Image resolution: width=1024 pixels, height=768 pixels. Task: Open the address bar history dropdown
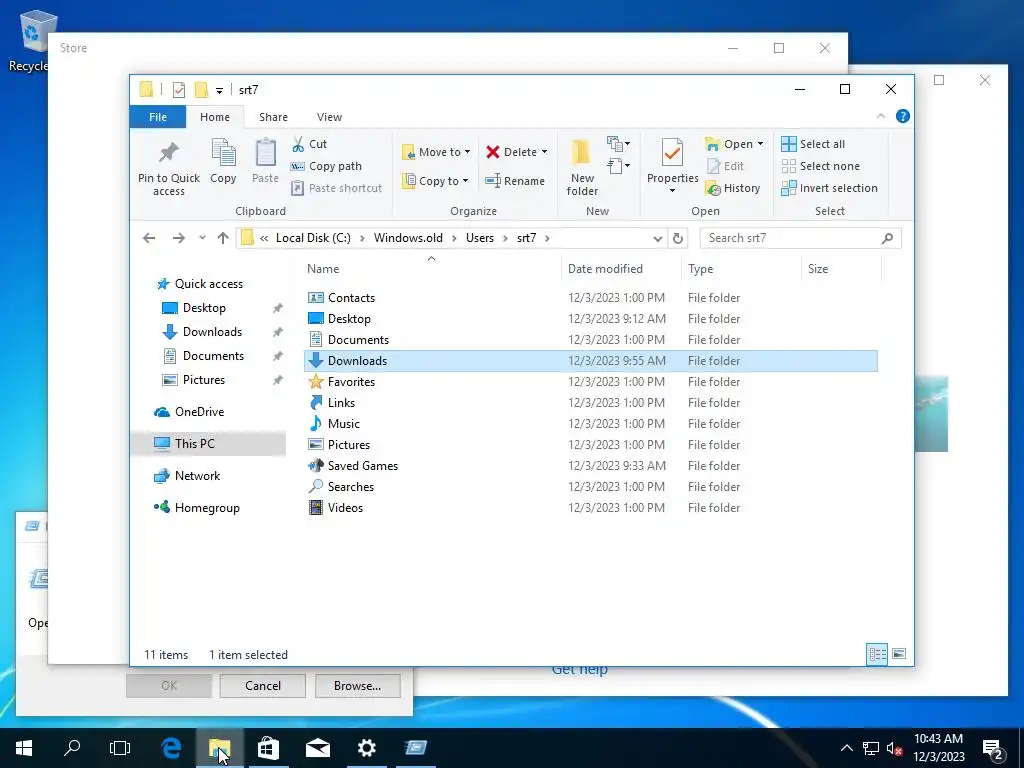click(658, 238)
